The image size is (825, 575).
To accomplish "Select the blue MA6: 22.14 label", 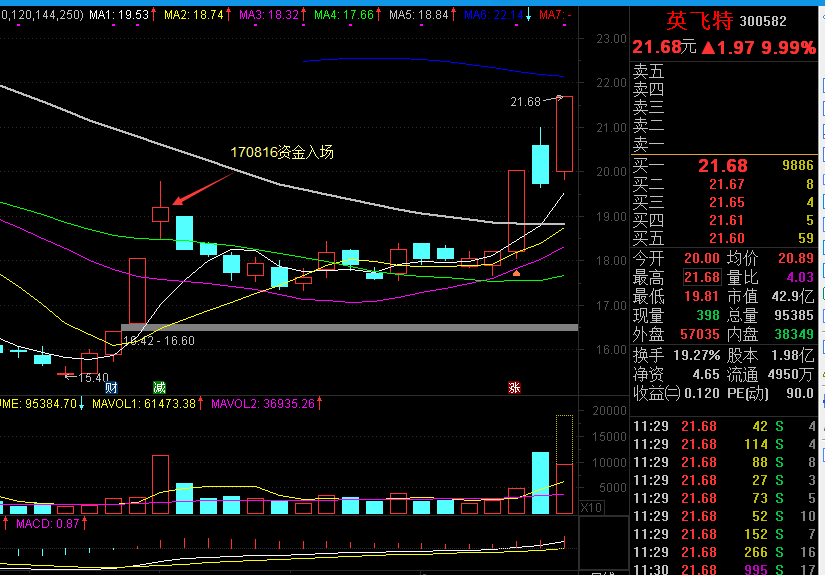I will (494, 15).
